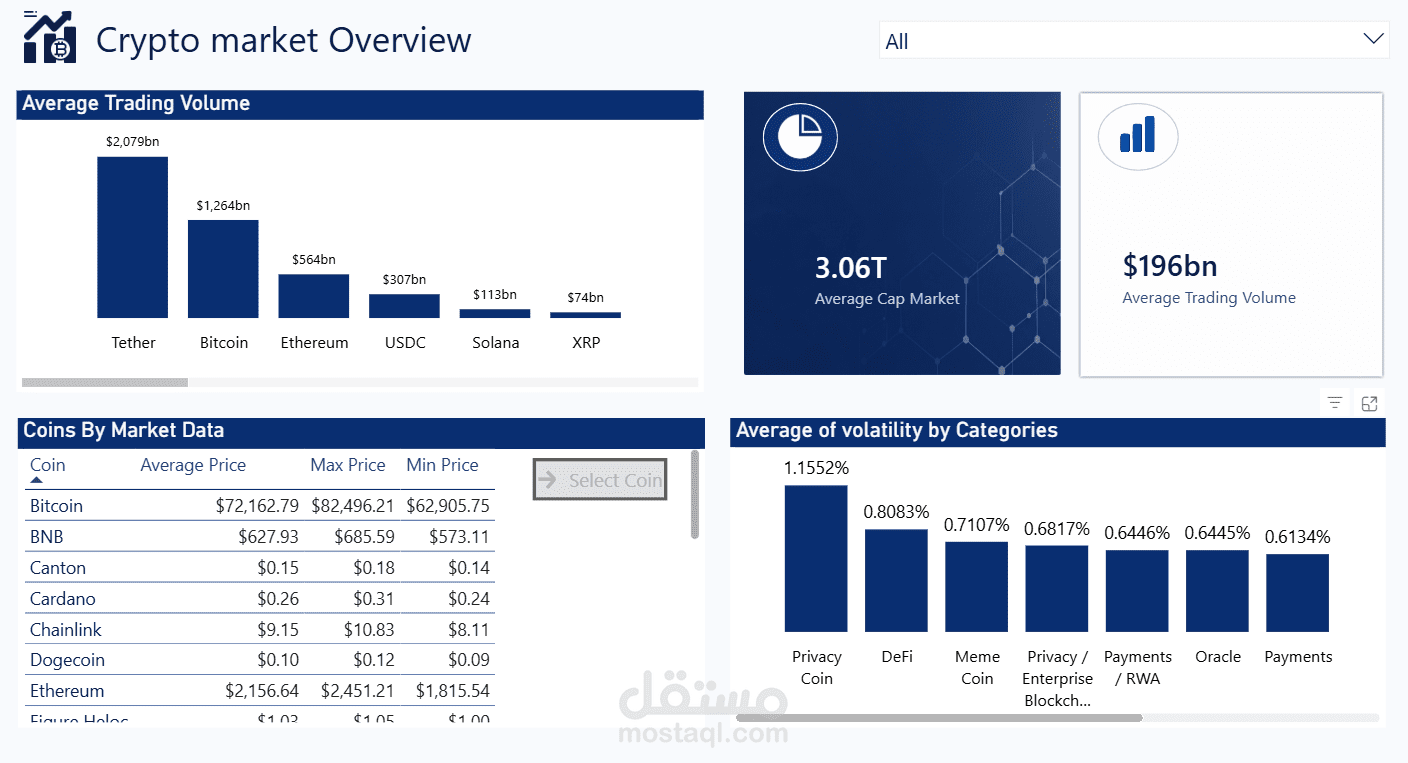The image size is (1408, 763).
Task: Click the Payments / RWA volatility bar
Action: pos(1137,591)
